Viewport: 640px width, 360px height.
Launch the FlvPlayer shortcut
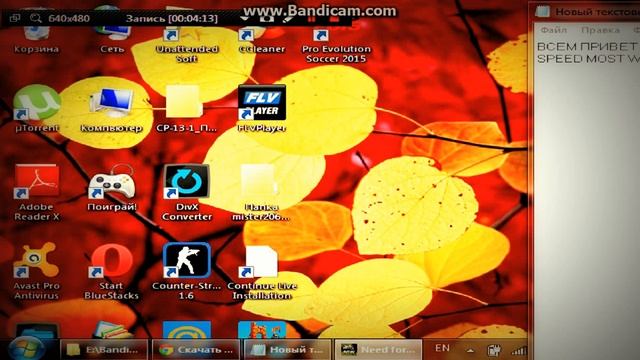coord(262,109)
